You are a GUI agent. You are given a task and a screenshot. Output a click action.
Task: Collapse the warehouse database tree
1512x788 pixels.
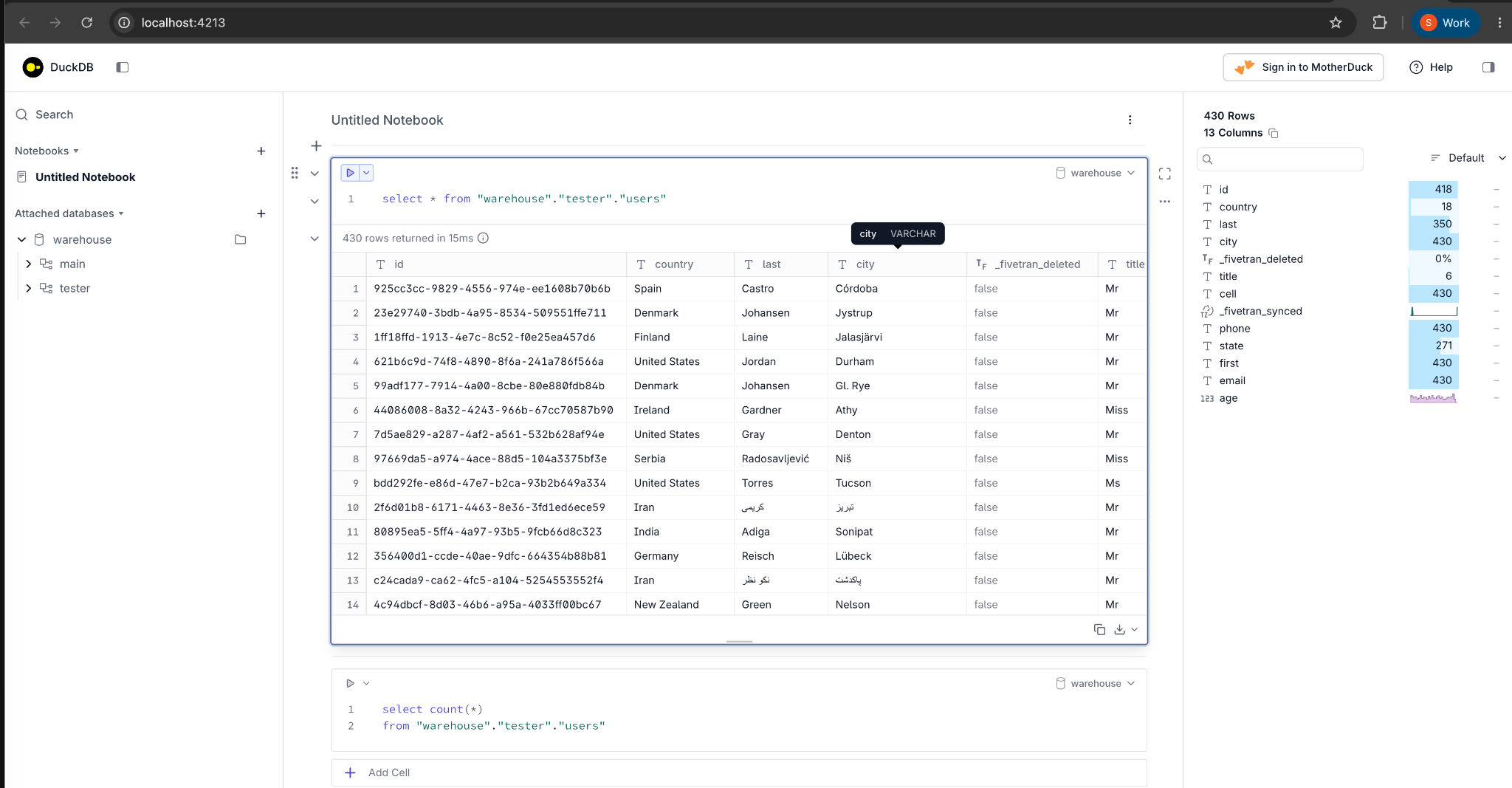[x=21, y=239]
